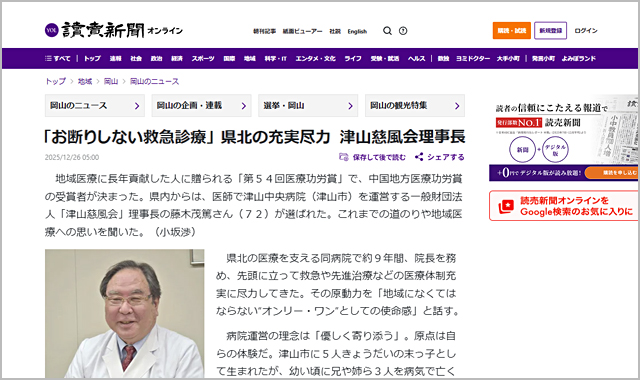This screenshot has width=640, height=380.
Task: Open 大手小町 in the navigation bar
Action: tap(508, 58)
